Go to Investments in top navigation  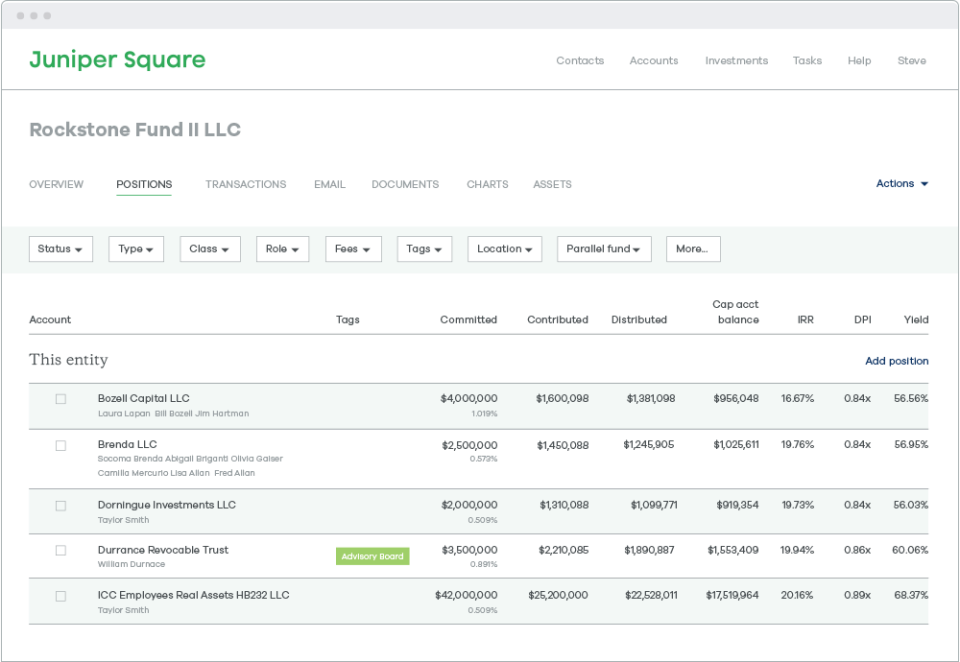tap(737, 61)
